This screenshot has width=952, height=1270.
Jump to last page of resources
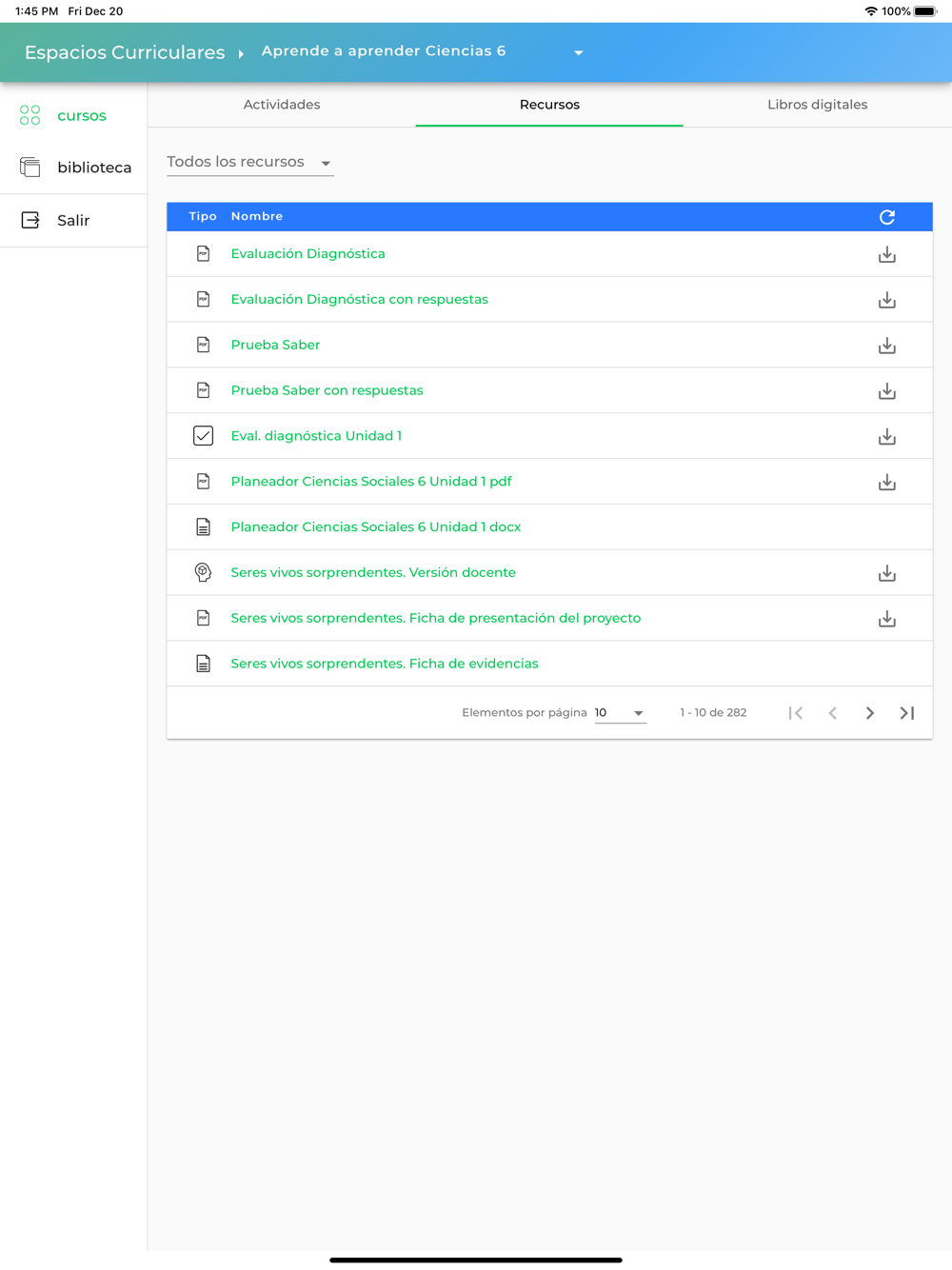click(907, 713)
